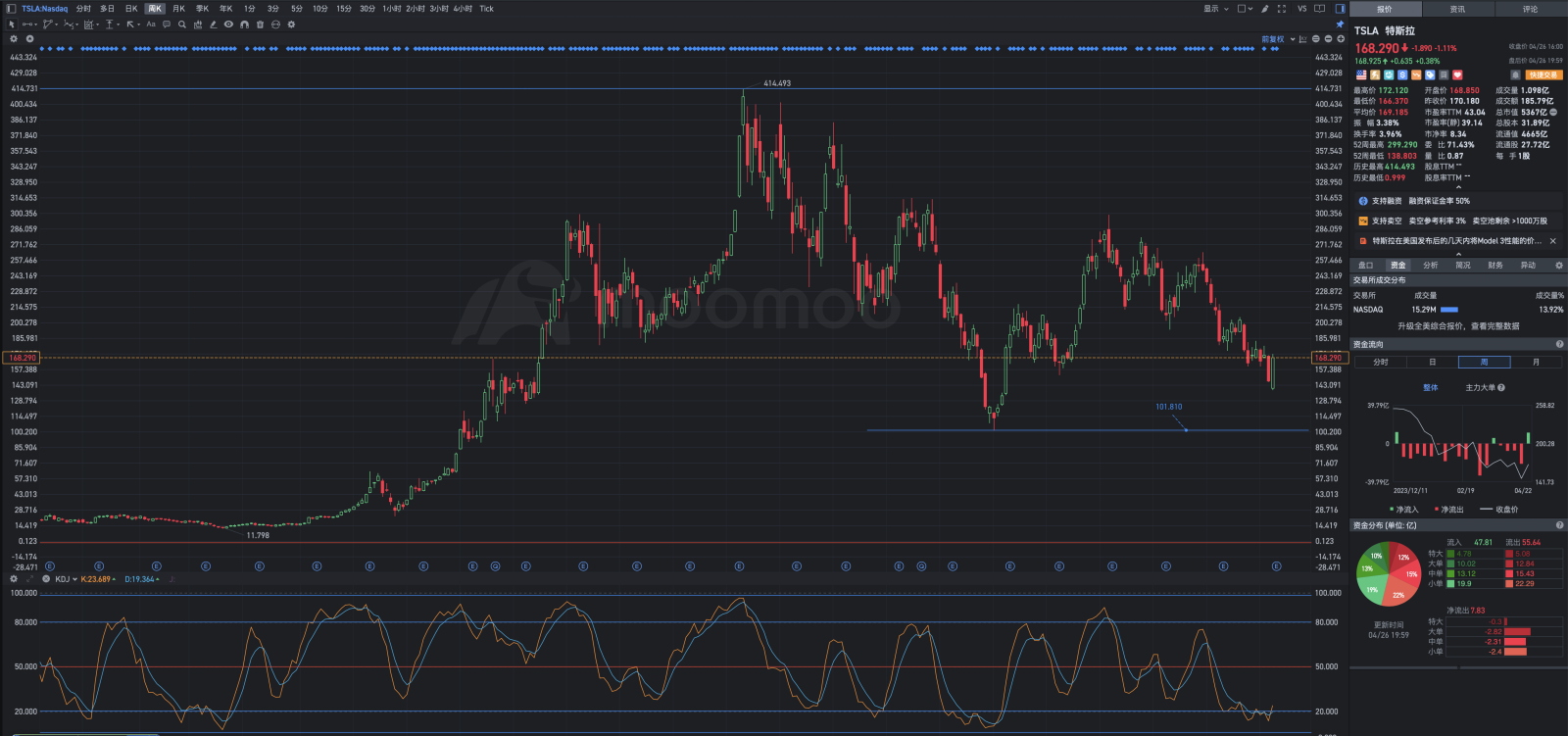The height and width of the screenshot is (736, 1568).
Task: Open KDJ indicator settings gear
Action: click(14, 579)
